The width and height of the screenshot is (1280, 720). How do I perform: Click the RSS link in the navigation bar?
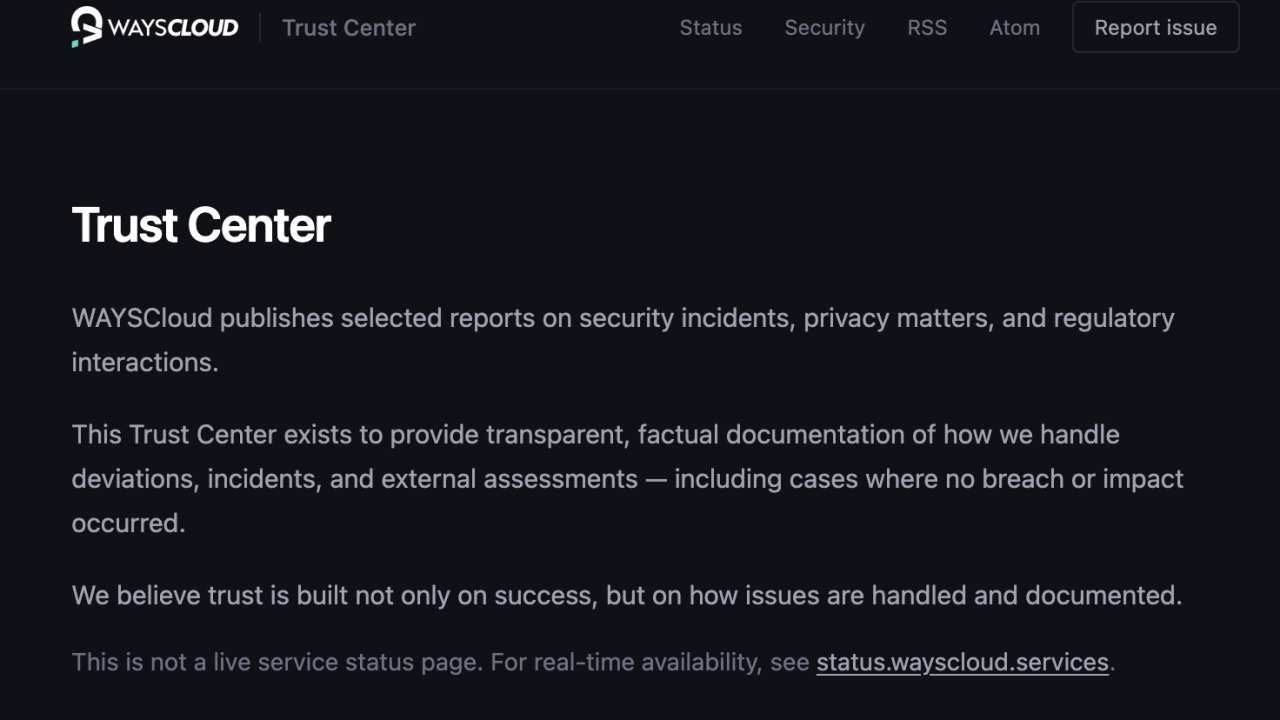927,28
